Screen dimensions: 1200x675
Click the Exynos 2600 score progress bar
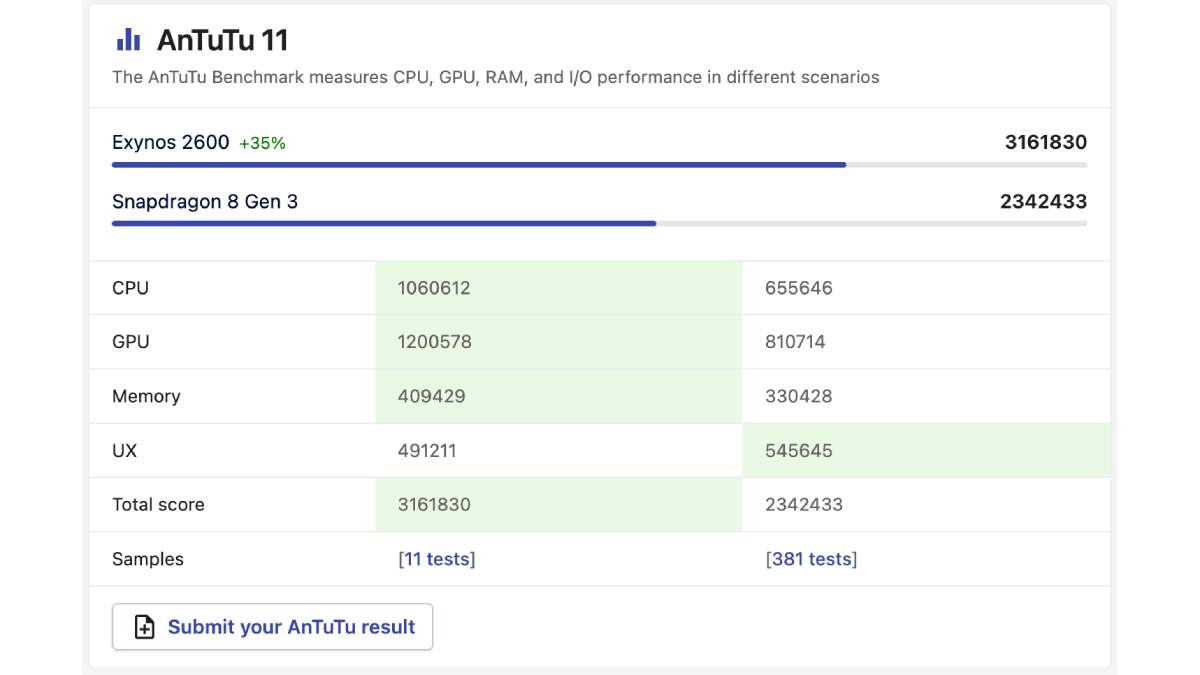click(x=599, y=165)
